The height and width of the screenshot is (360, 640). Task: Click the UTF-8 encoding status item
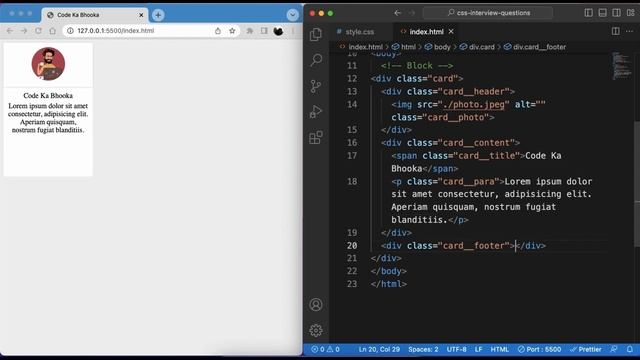[x=456, y=349]
